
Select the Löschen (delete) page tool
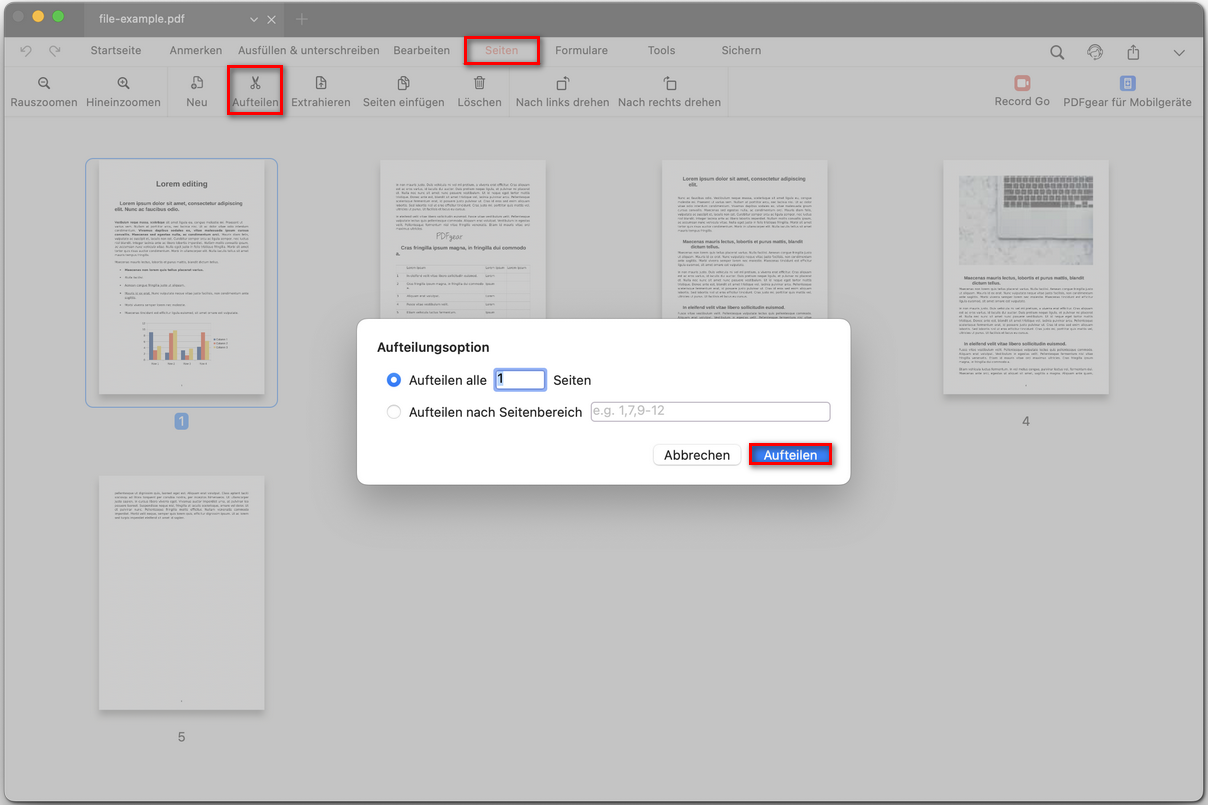click(x=479, y=90)
